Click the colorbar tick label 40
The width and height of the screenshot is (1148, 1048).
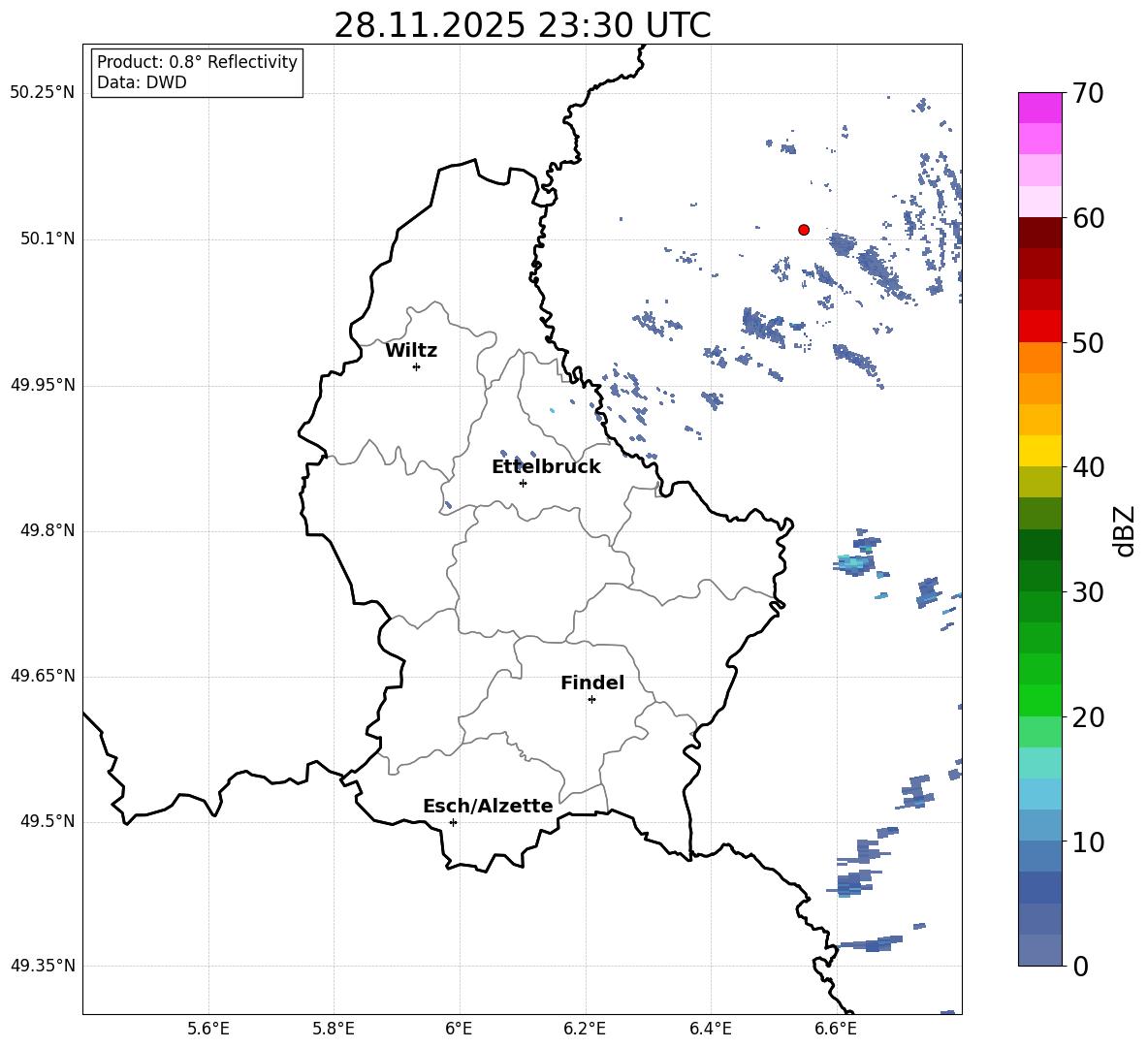1088,467
